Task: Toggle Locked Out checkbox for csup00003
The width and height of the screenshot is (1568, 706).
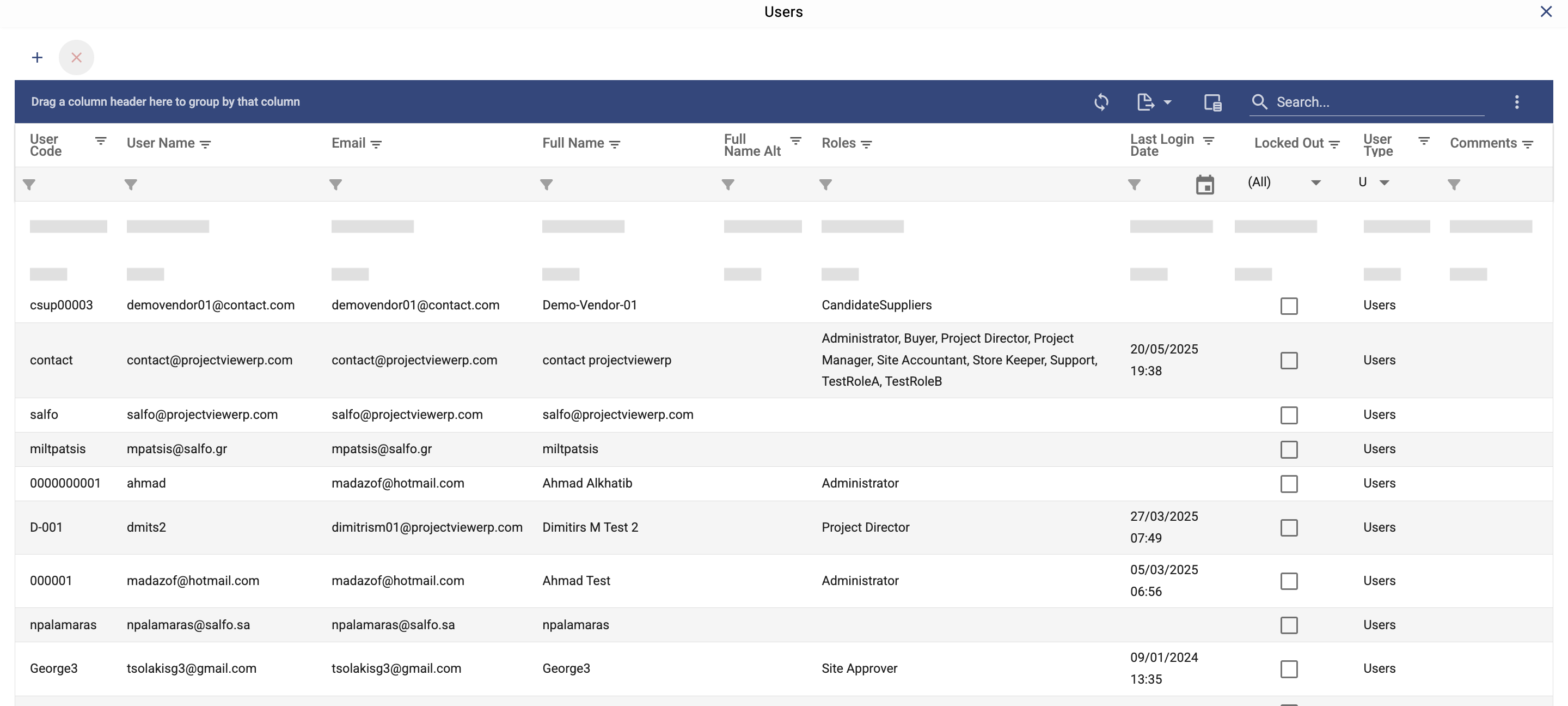Action: pyautogui.click(x=1289, y=306)
